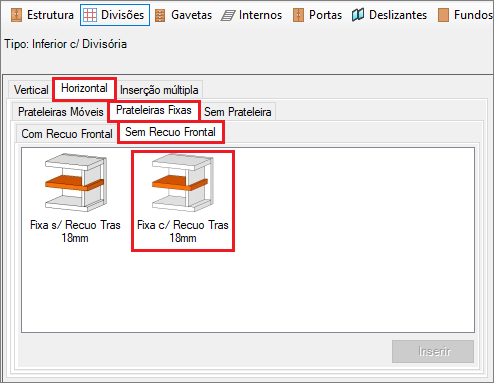
Task: Switch to the Vertical tab
Action: 31,90
